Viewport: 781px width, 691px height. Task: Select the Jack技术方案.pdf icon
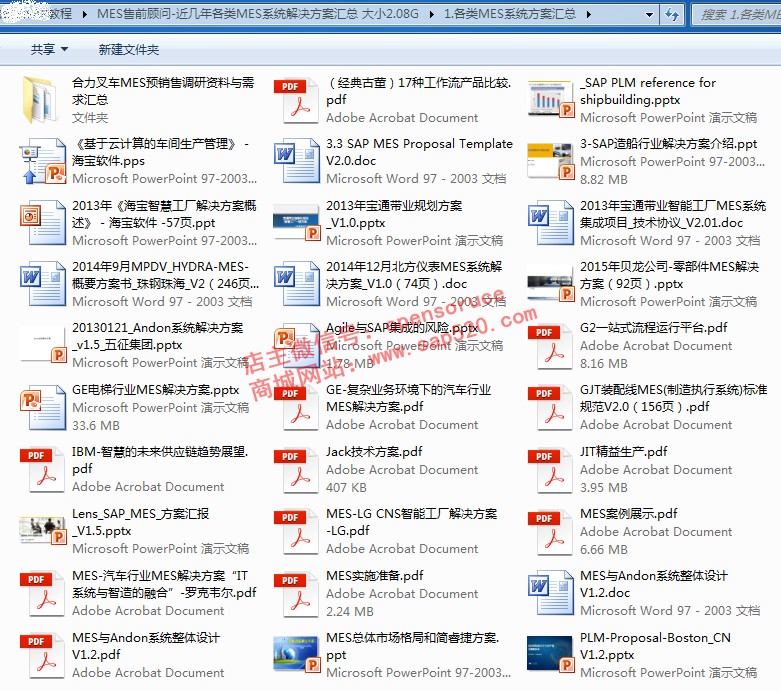(x=296, y=470)
